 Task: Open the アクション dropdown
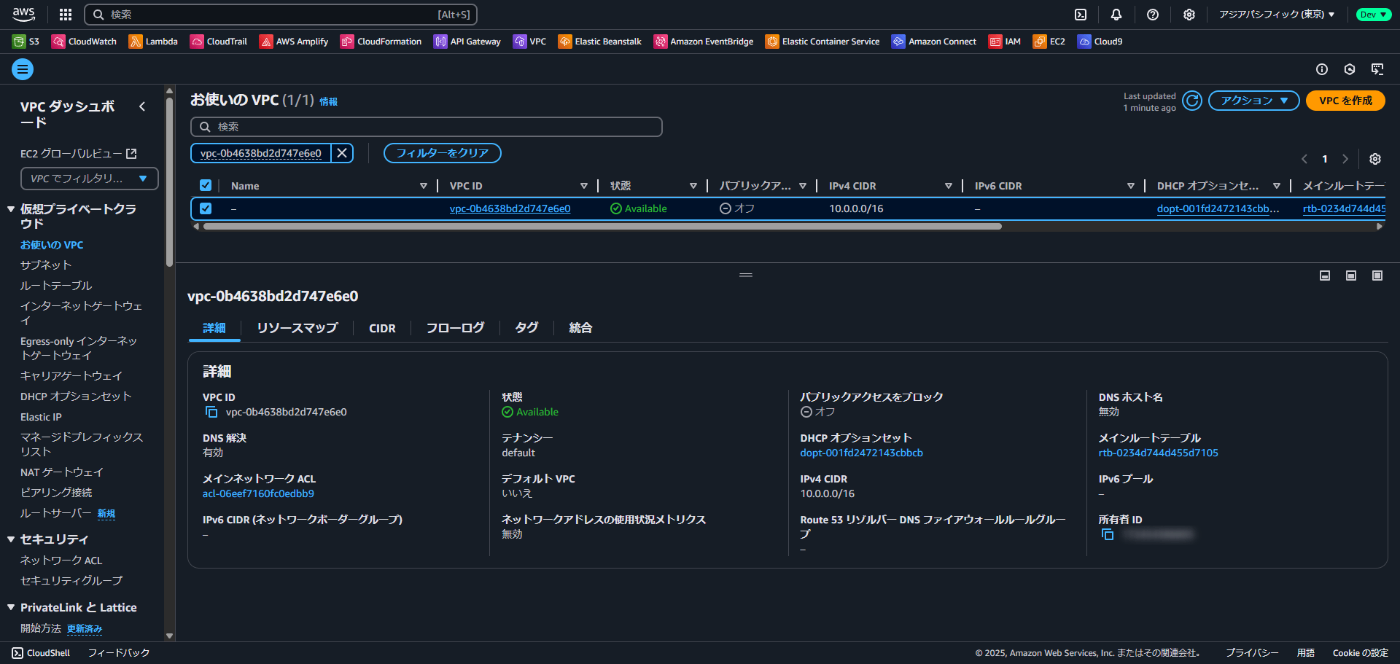coord(1254,100)
